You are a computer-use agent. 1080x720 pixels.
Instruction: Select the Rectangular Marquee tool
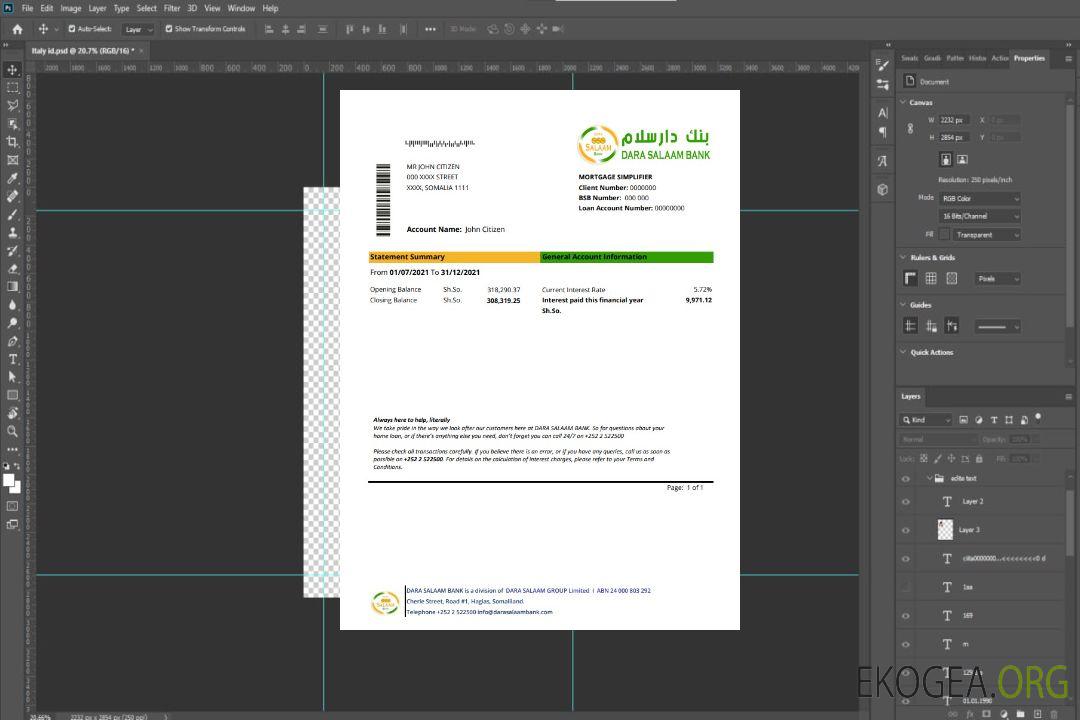click(x=12, y=88)
